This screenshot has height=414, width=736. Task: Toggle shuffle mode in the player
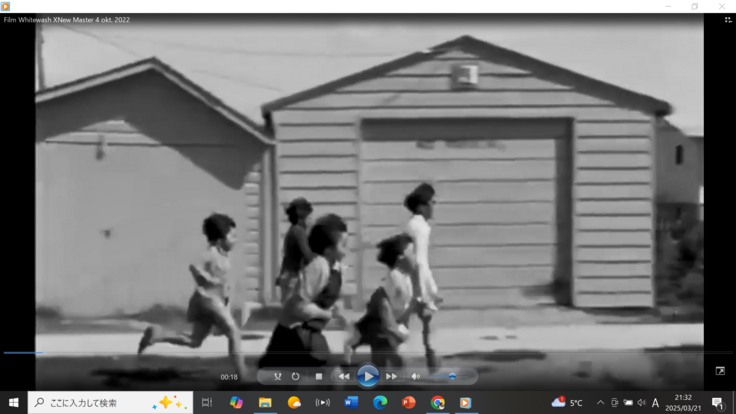click(278, 376)
